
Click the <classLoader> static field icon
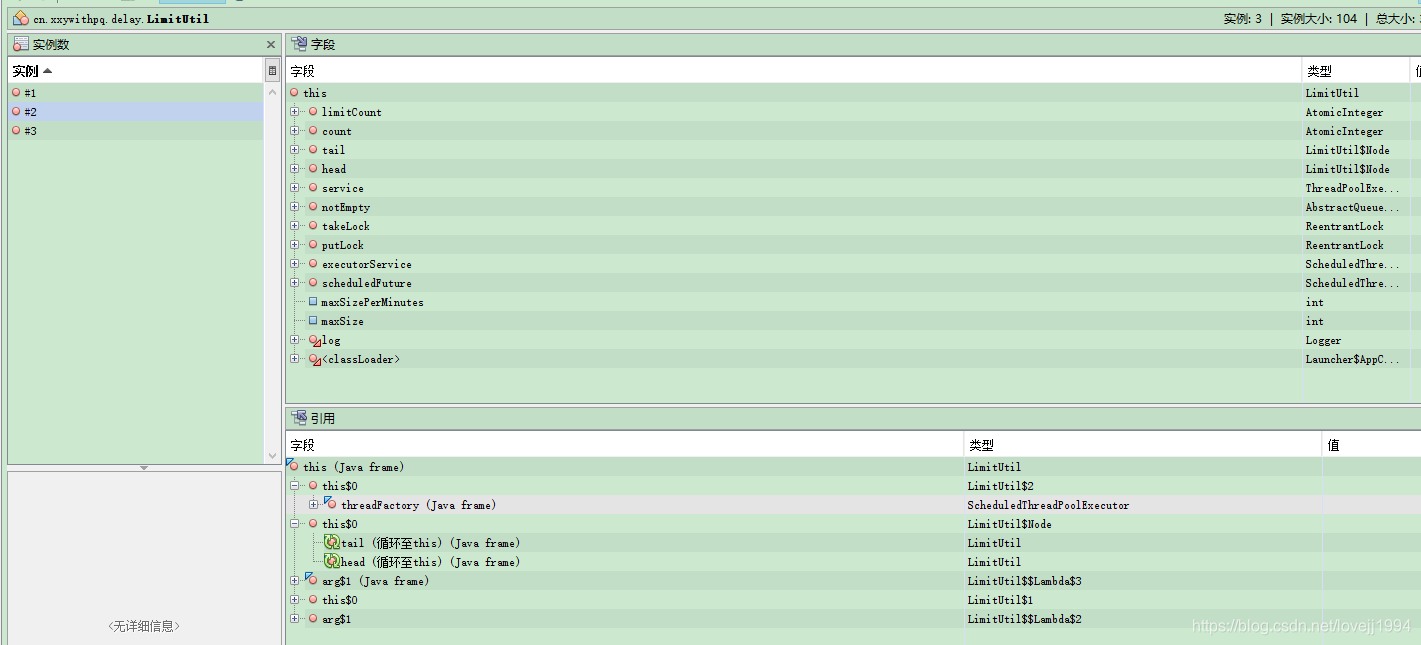click(315, 360)
